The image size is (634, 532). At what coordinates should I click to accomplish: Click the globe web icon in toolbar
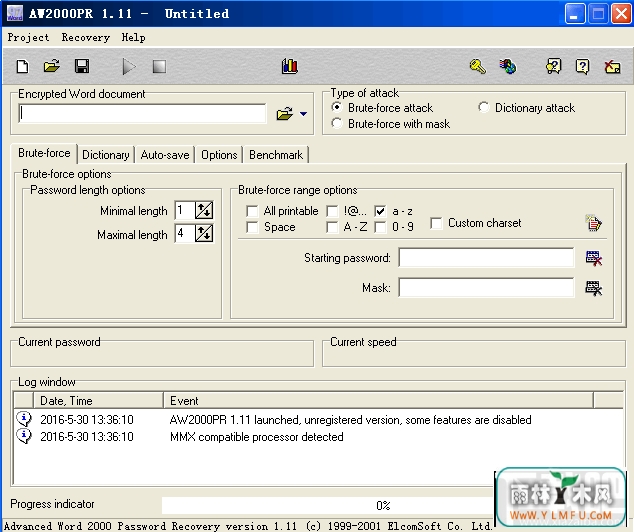(x=508, y=66)
